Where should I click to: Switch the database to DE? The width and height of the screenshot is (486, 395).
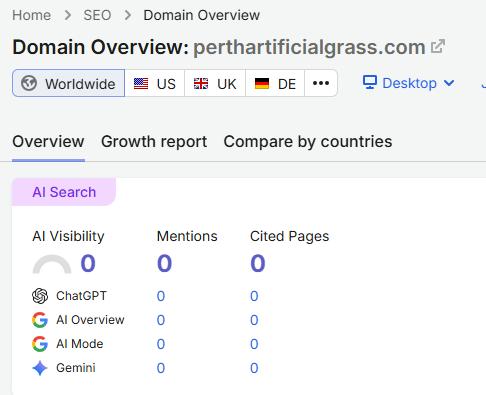pos(275,83)
